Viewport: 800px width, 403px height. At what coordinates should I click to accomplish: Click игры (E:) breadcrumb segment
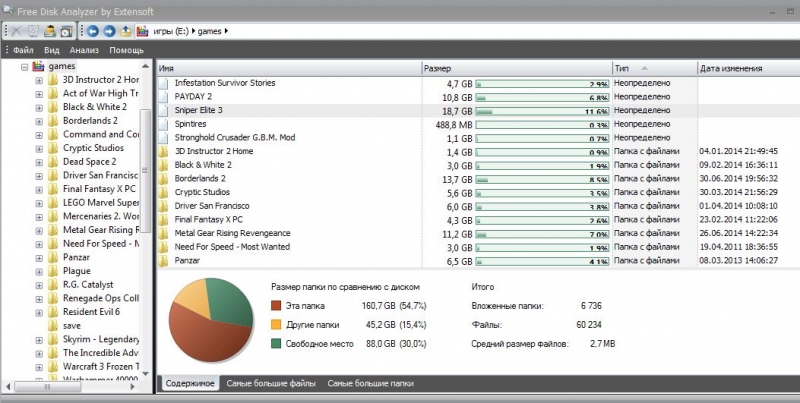170,31
